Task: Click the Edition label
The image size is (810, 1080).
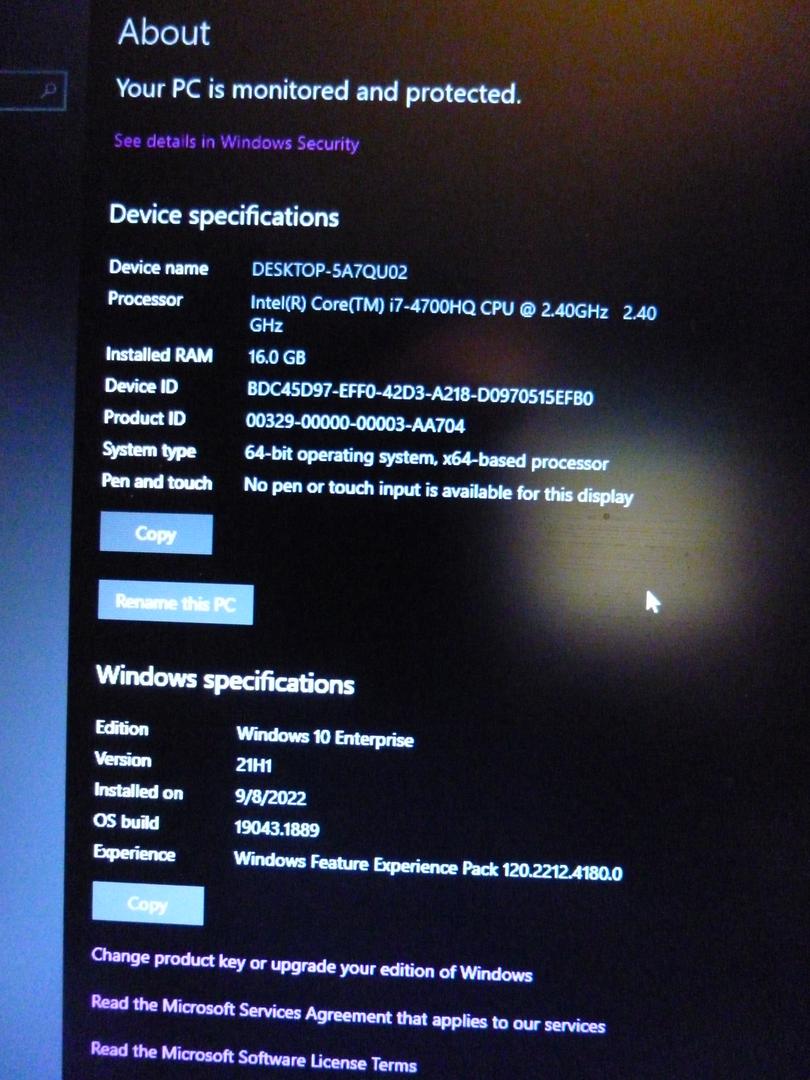Action: tap(122, 728)
